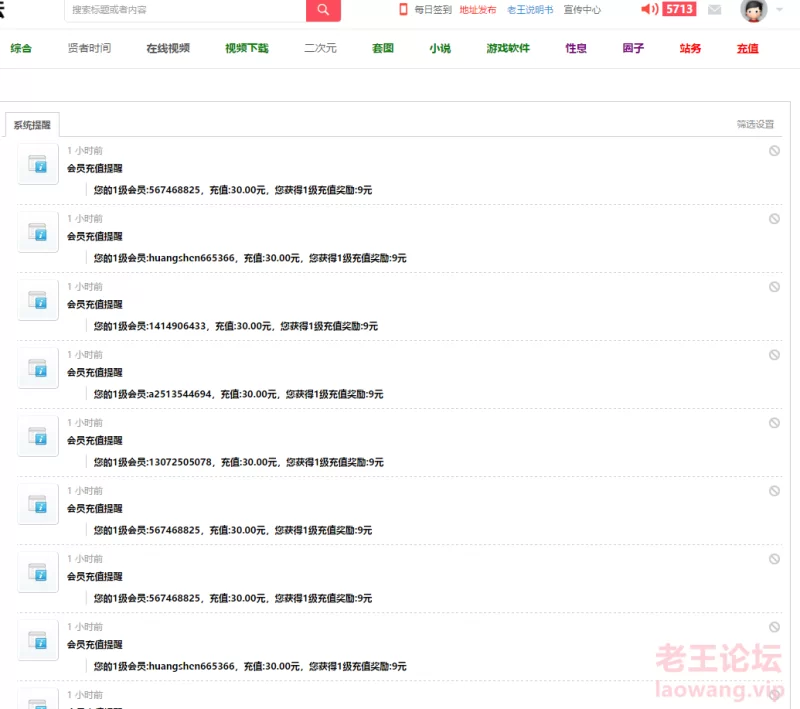Open 圈子 from the navigation bar

(x=633, y=48)
